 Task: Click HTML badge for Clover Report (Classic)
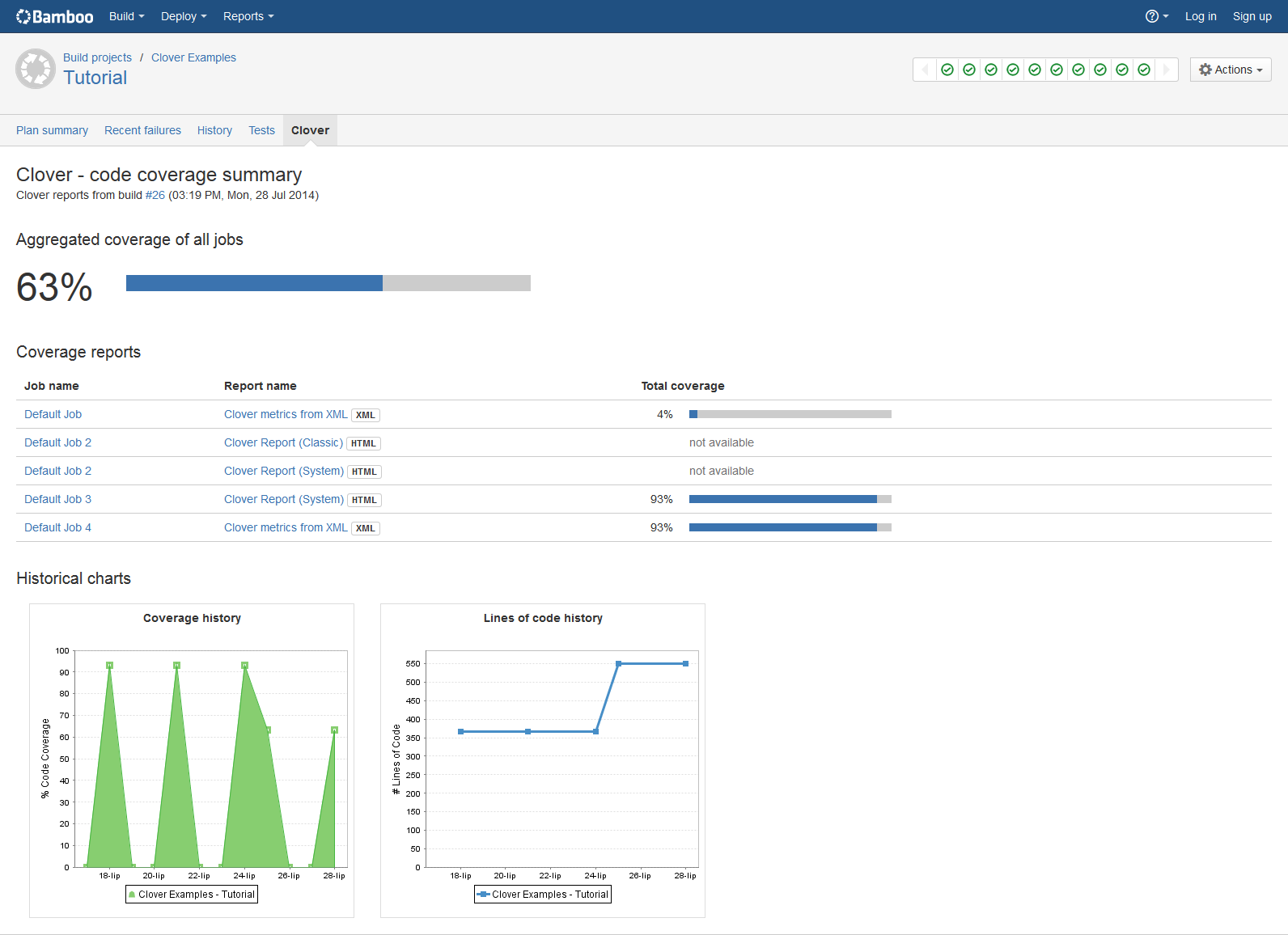coord(363,443)
